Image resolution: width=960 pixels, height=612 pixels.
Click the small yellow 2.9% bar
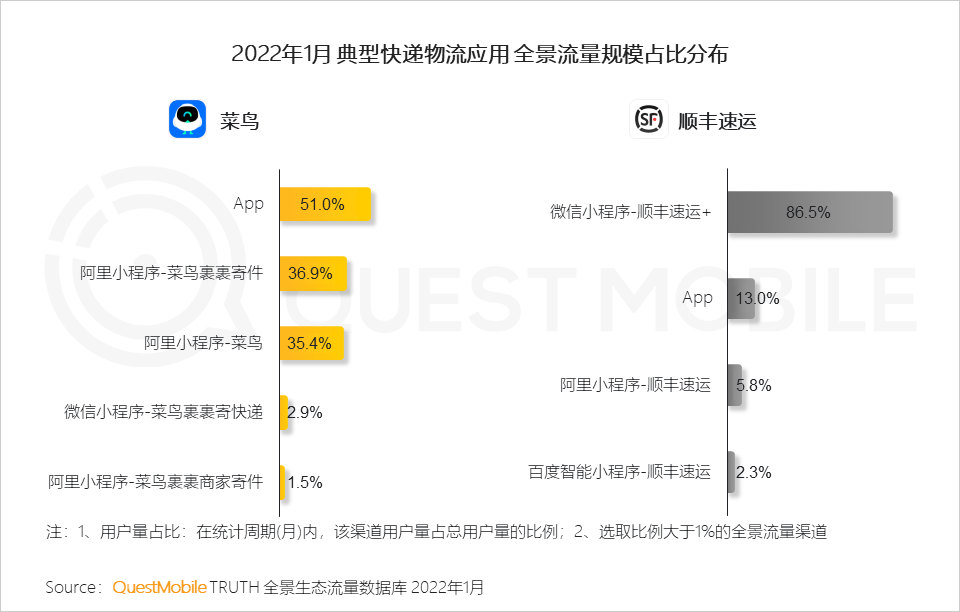pos(284,412)
